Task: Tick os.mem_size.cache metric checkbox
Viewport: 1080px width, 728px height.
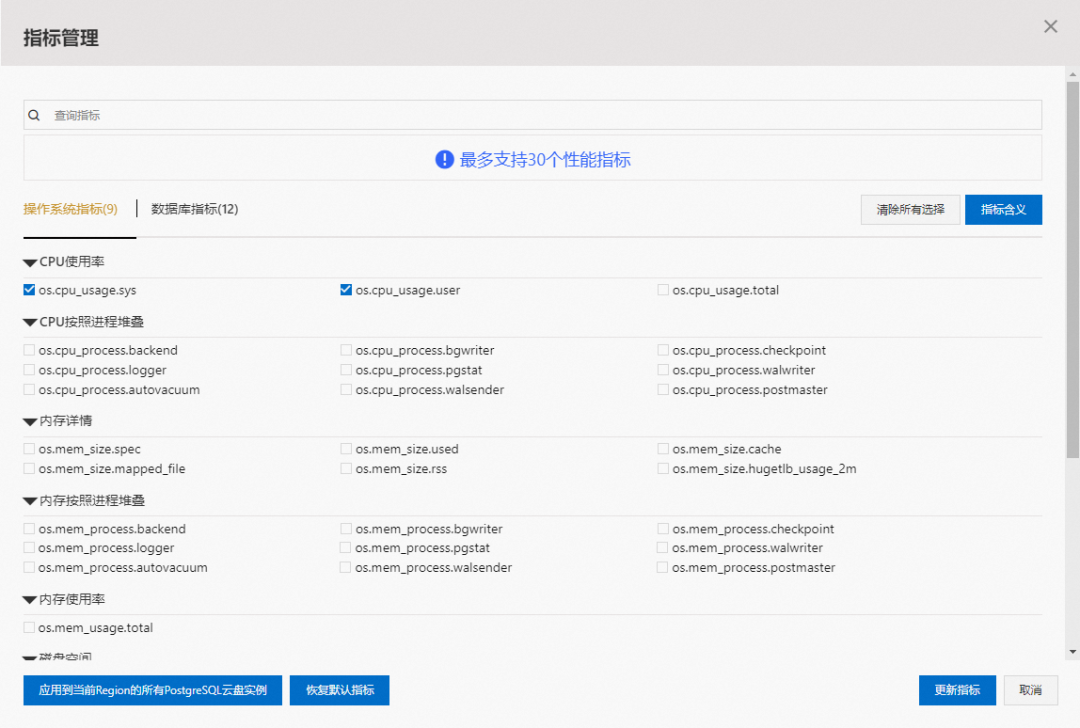Action: click(663, 449)
